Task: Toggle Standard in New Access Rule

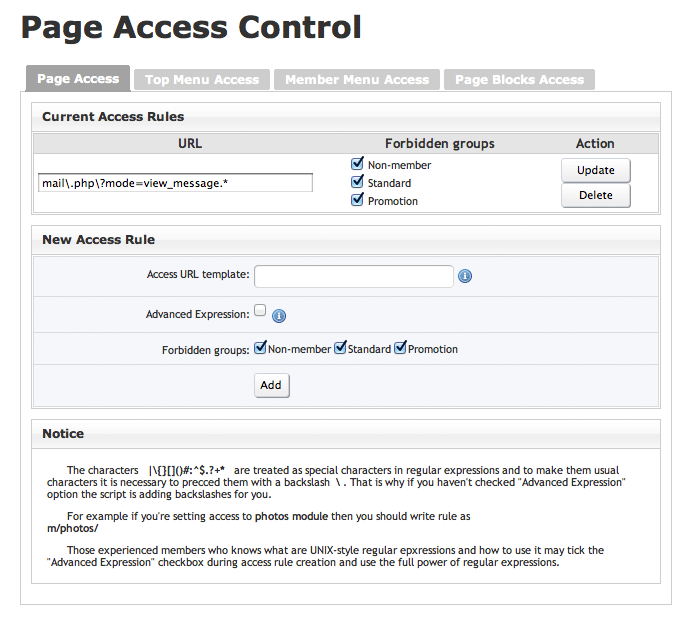Action: pos(340,348)
